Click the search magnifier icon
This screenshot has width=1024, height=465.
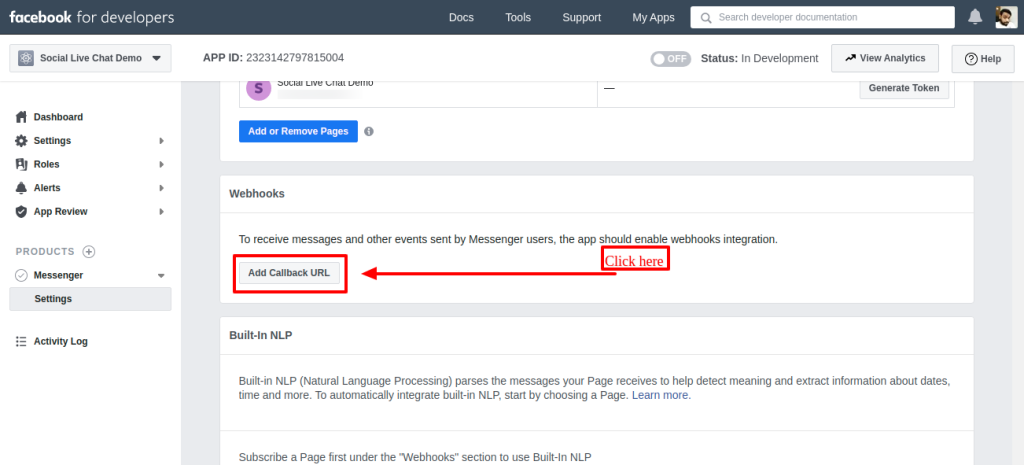tap(705, 18)
